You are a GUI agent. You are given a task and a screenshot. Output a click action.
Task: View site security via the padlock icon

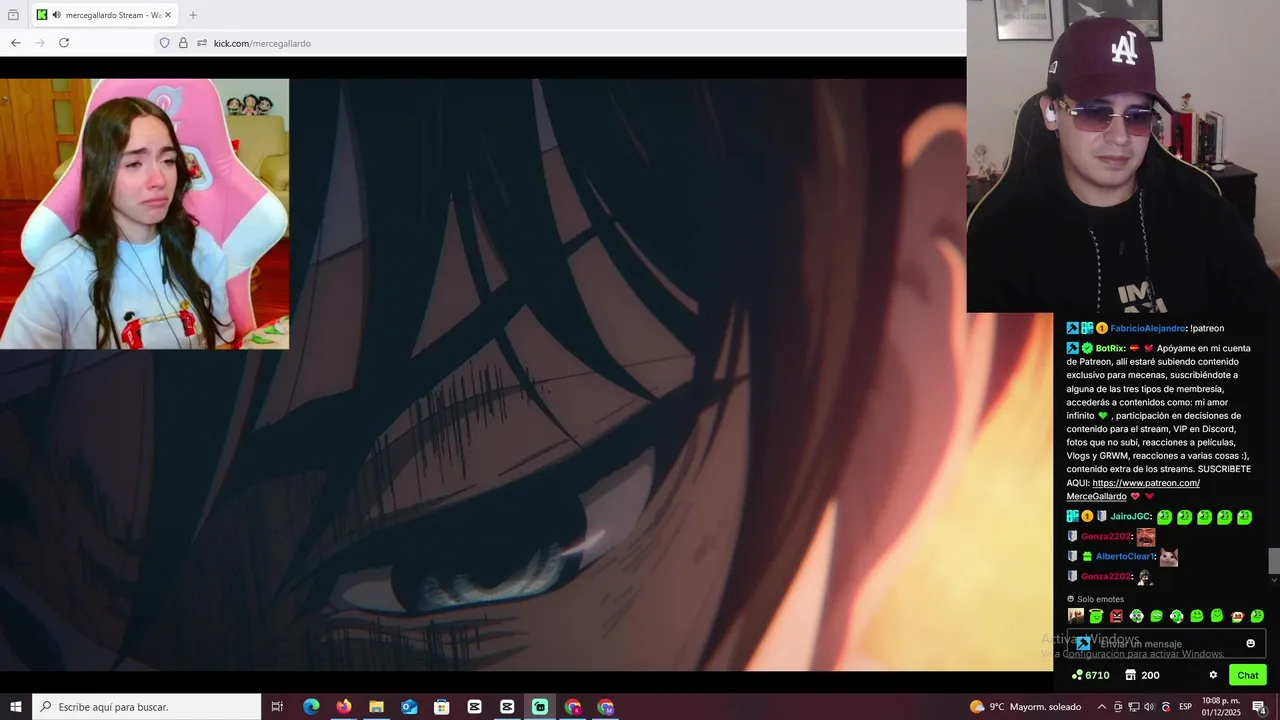click(183, 43)
